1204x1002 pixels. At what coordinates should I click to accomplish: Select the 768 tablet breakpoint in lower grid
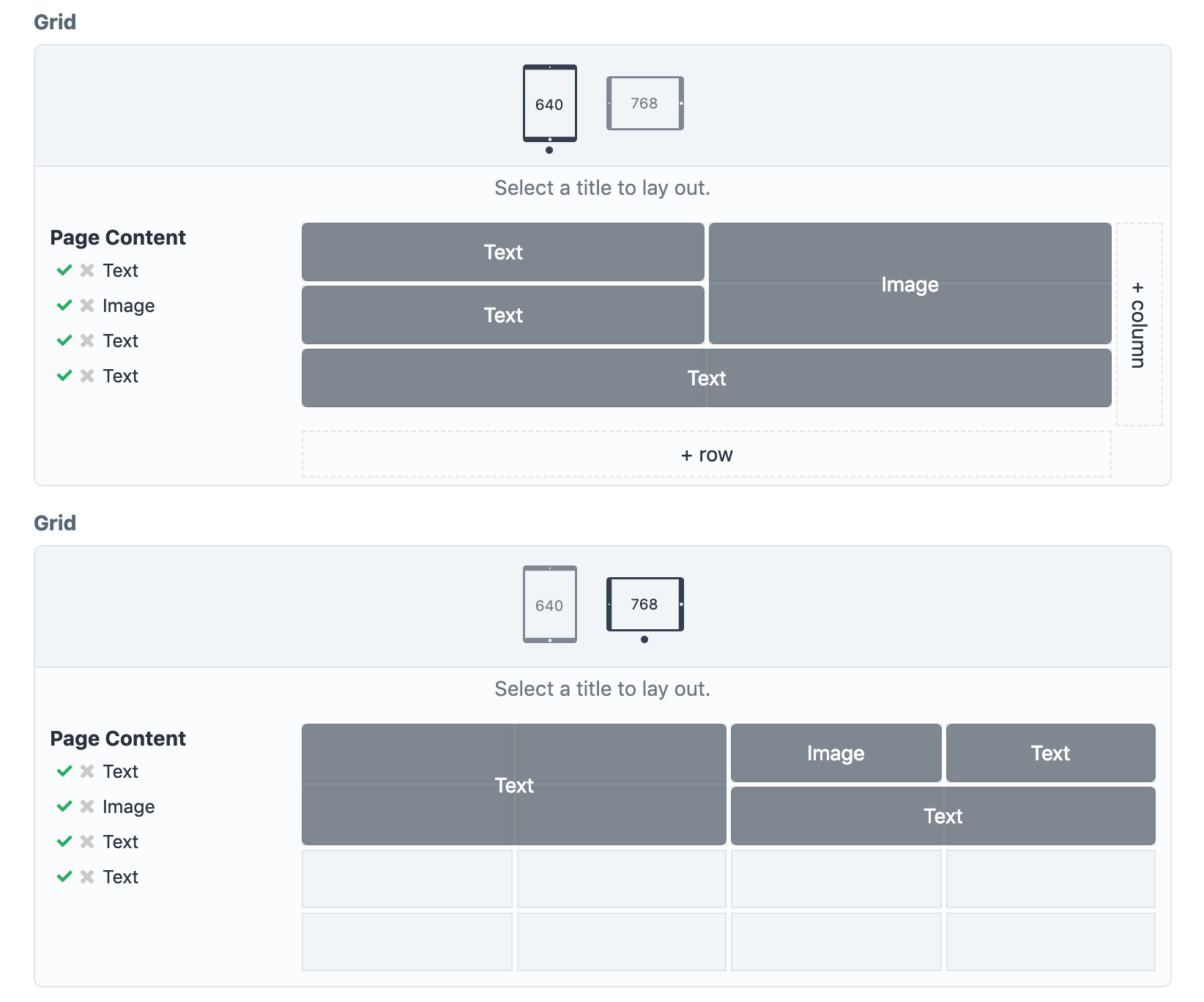click(645, 604)
